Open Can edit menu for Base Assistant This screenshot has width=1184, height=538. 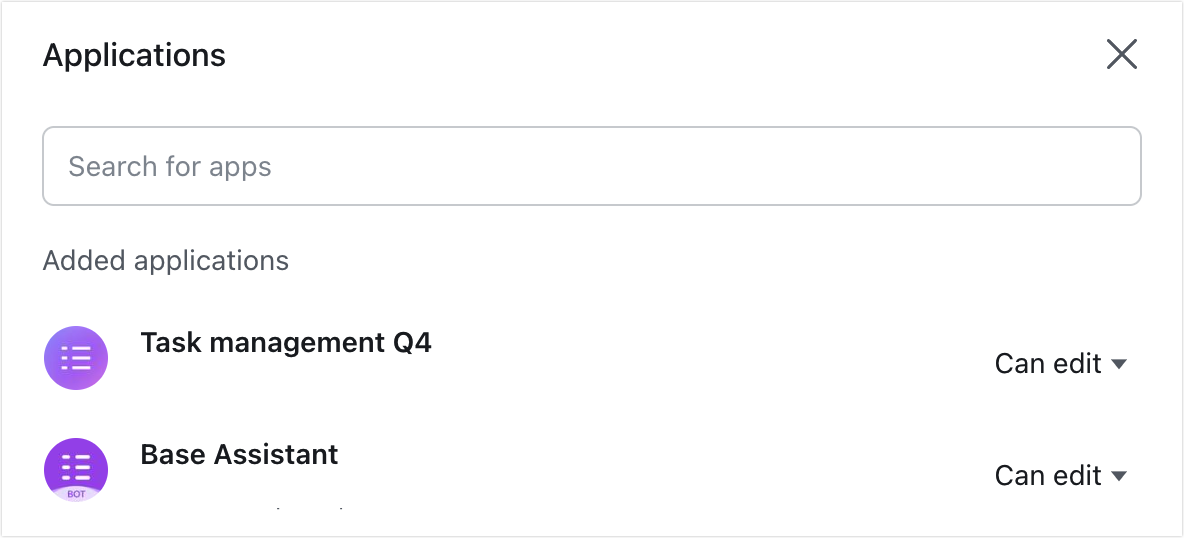(1061, 475)
